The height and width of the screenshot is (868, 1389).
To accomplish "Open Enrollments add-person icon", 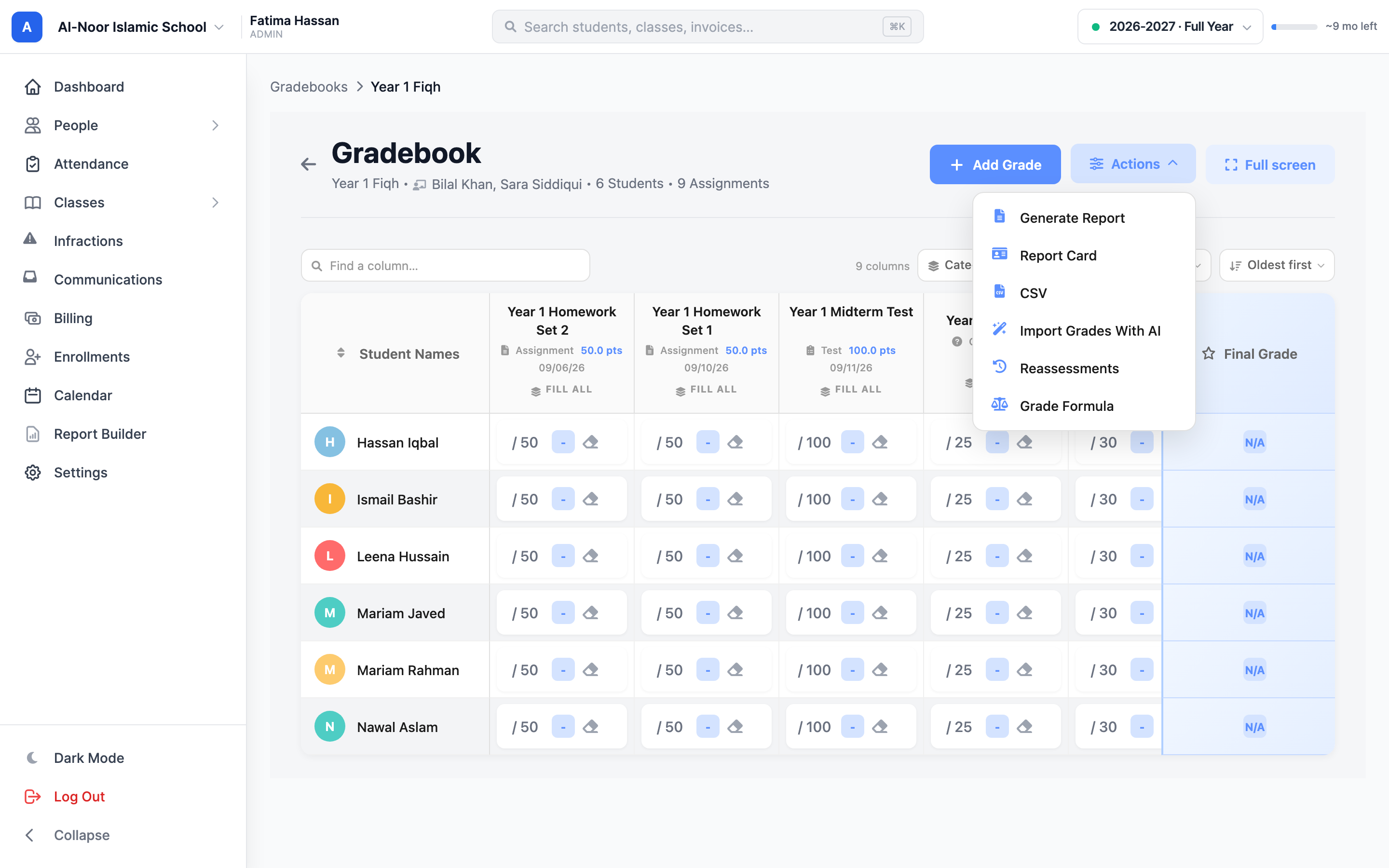I will coord(33,356).
